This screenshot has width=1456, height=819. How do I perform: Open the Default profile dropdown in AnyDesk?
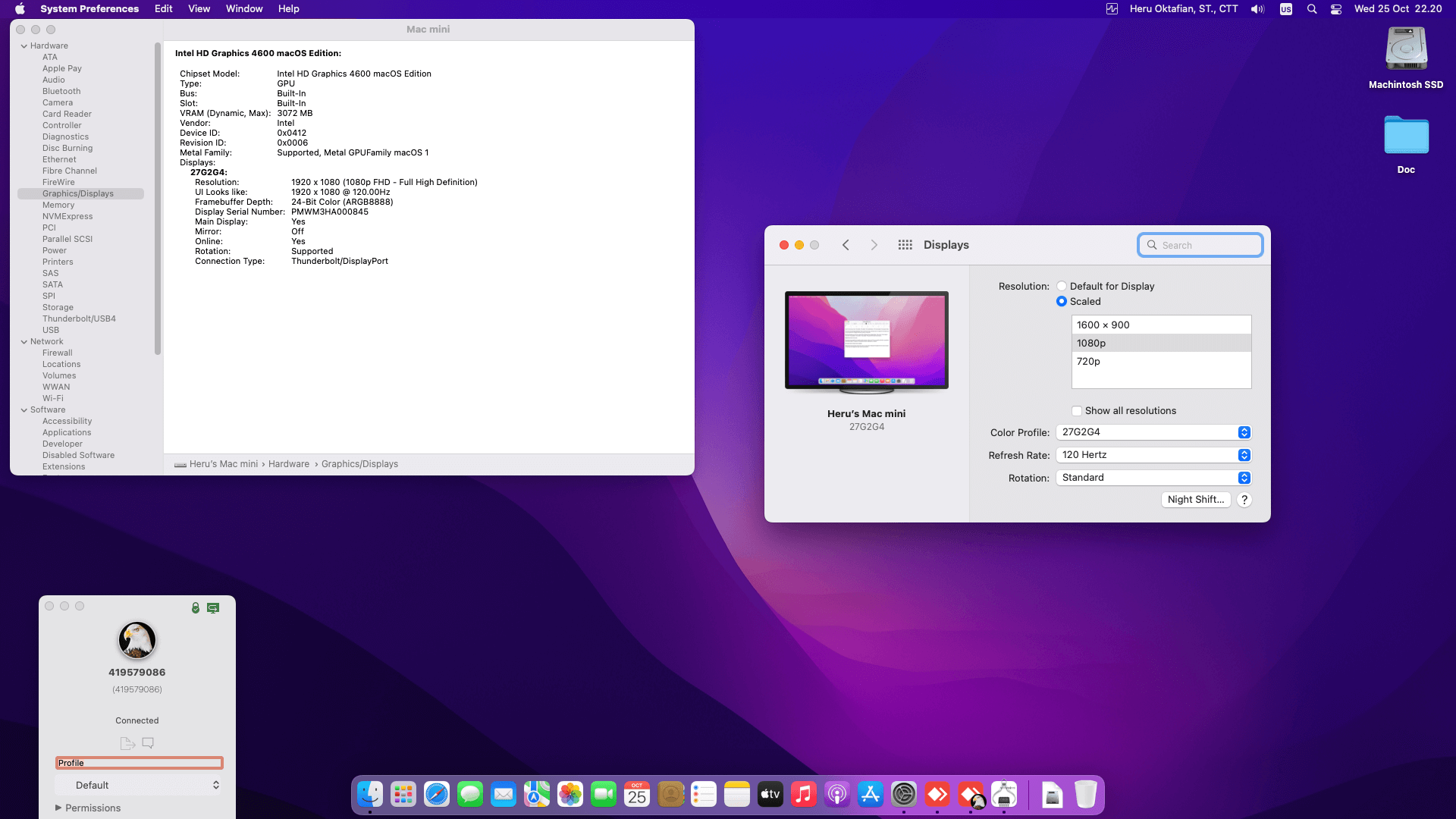(138, 785)
